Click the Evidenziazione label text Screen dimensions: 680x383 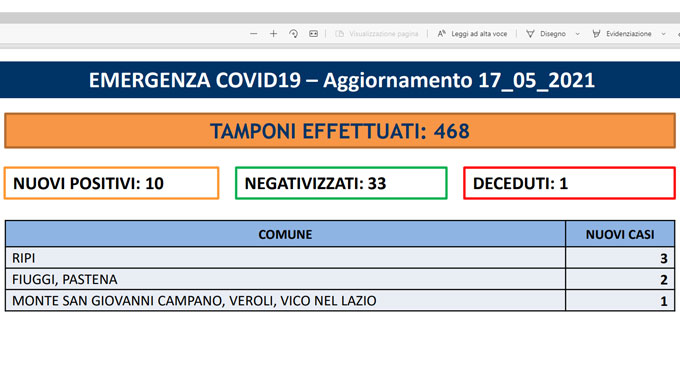click(628, 34)
